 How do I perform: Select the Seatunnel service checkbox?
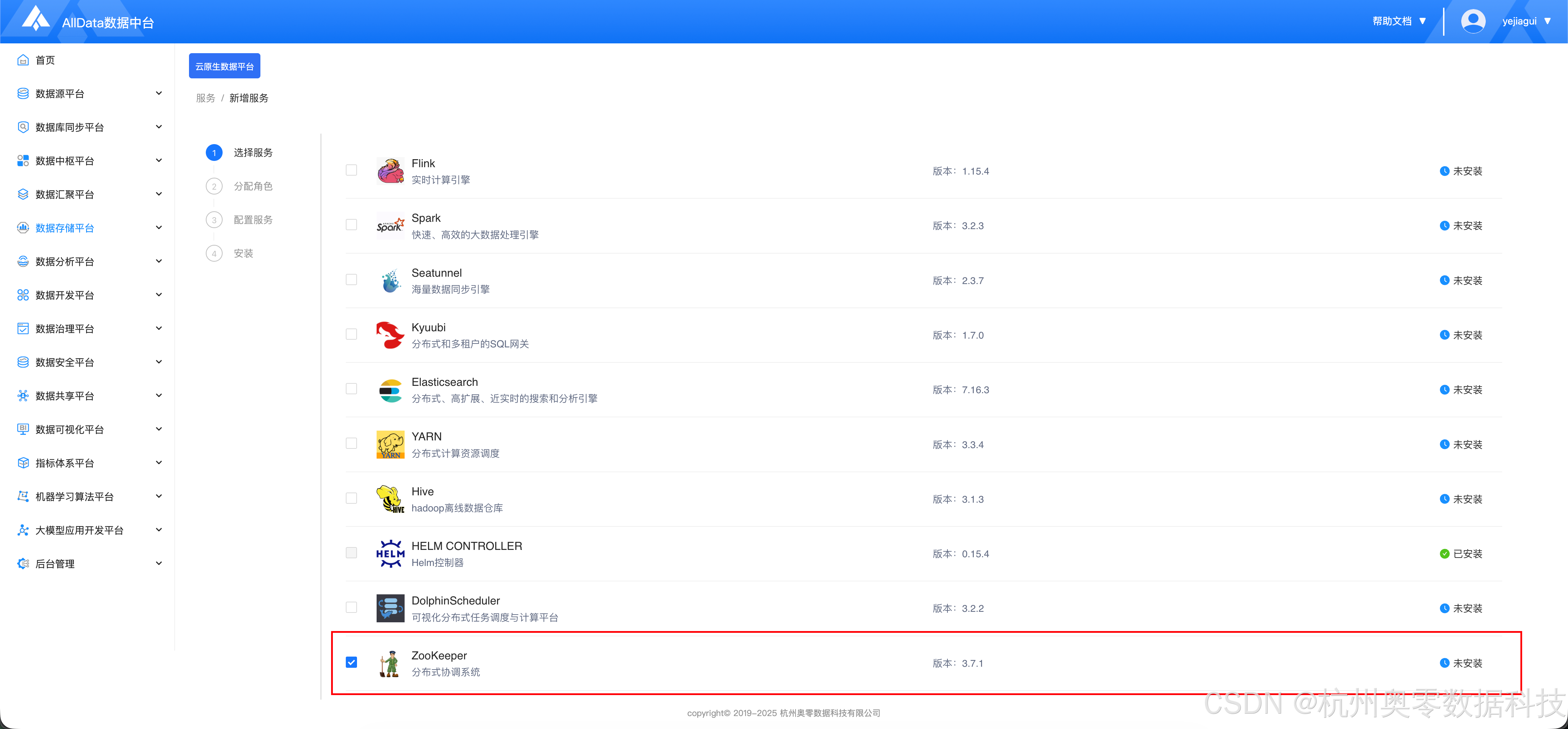coord(351,280)
